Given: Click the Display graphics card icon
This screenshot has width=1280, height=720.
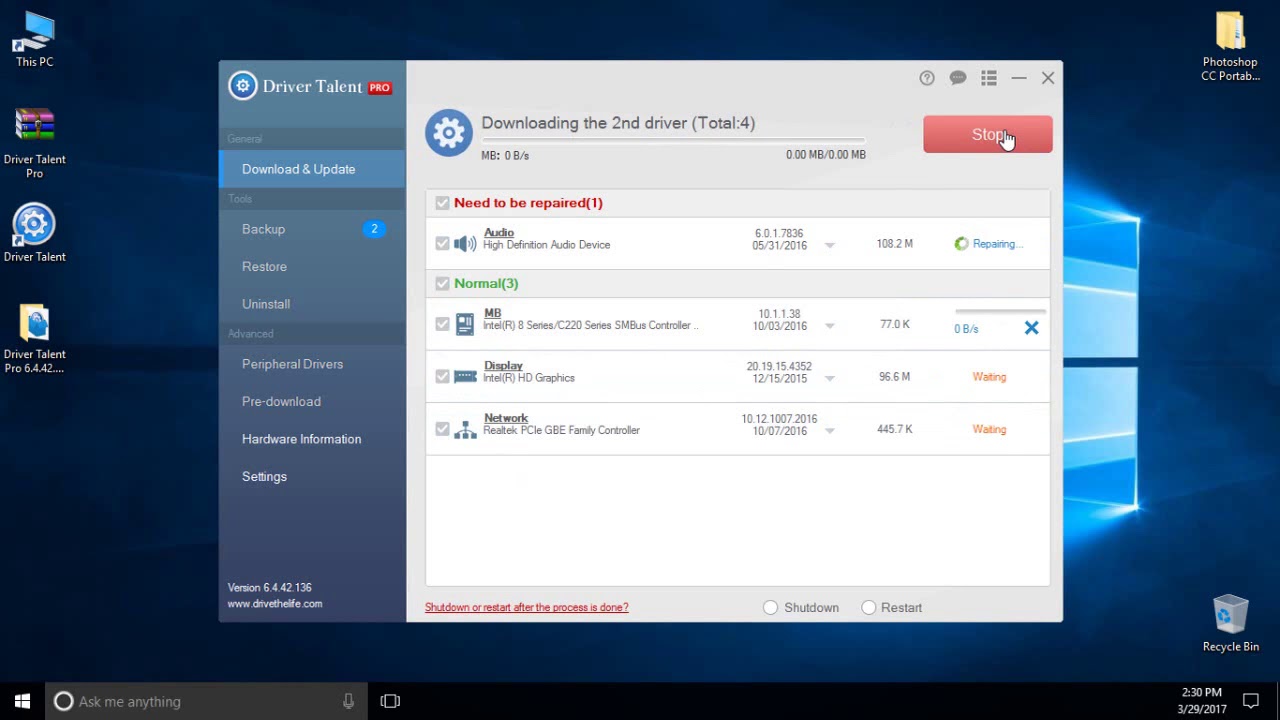Looking at the screenshot, I should coord(465,377).
